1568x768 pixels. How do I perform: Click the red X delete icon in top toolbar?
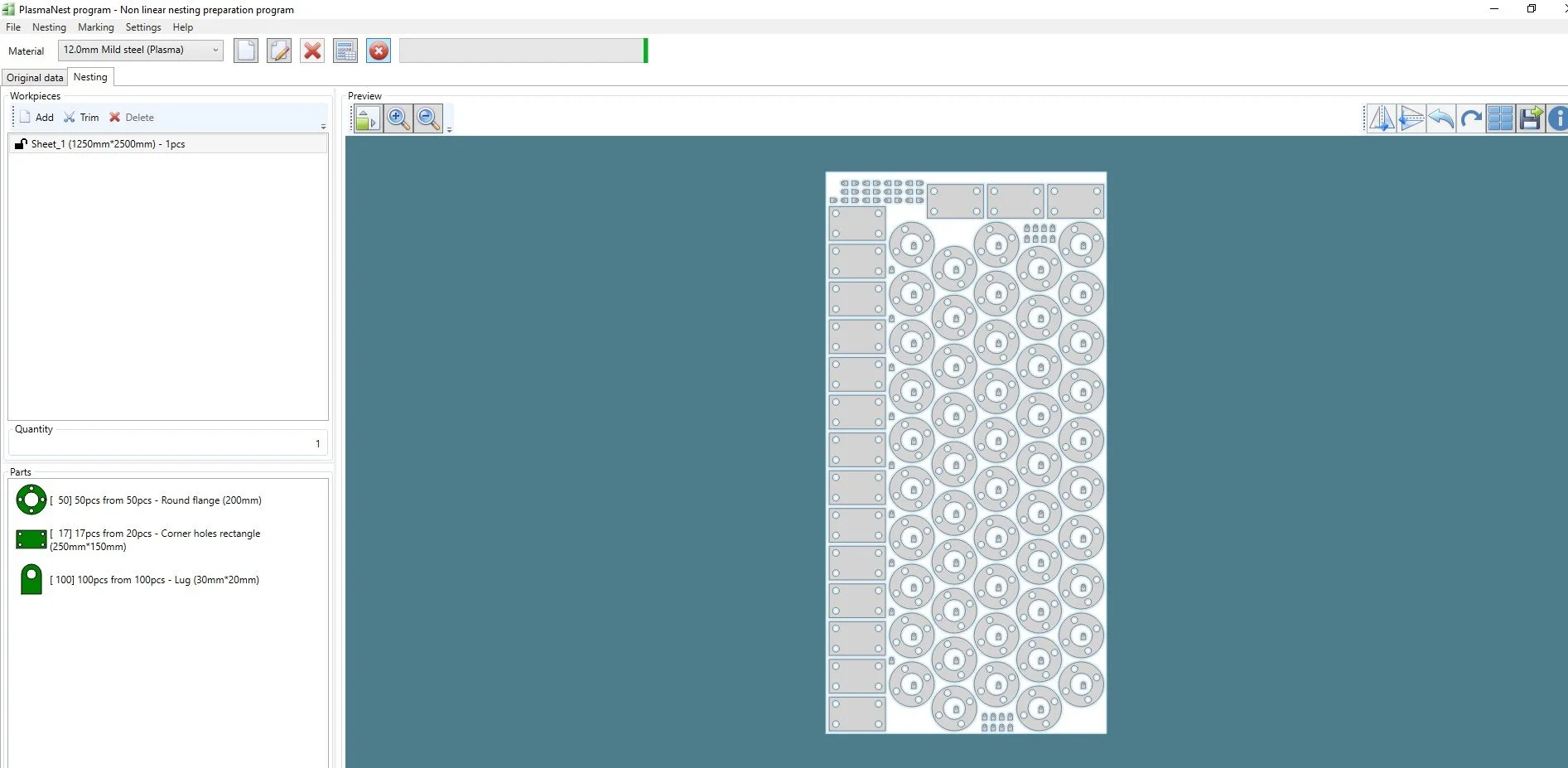tap(312, 51)
